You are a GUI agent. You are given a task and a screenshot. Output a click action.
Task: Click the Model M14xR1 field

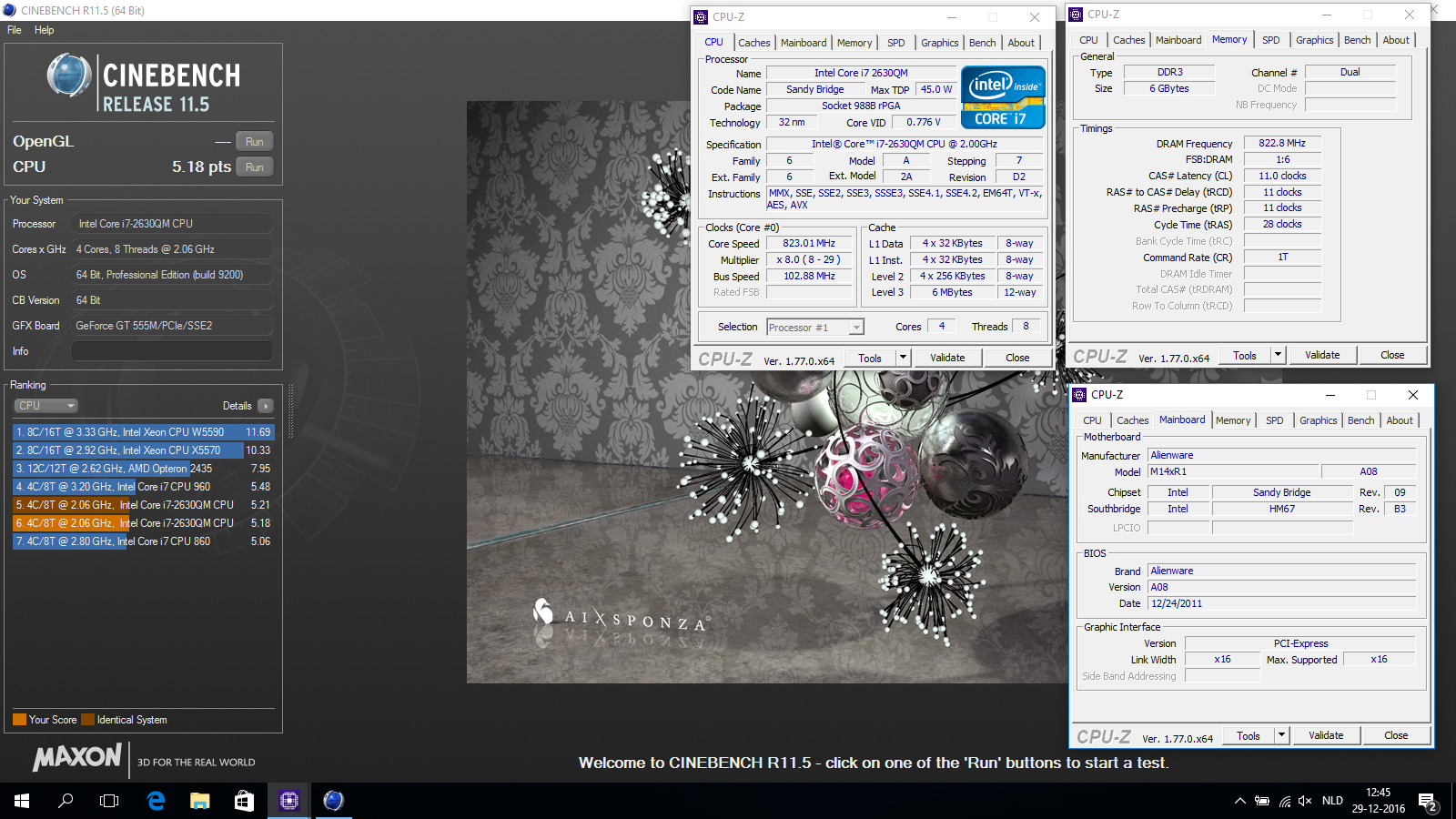(1233, 472)
